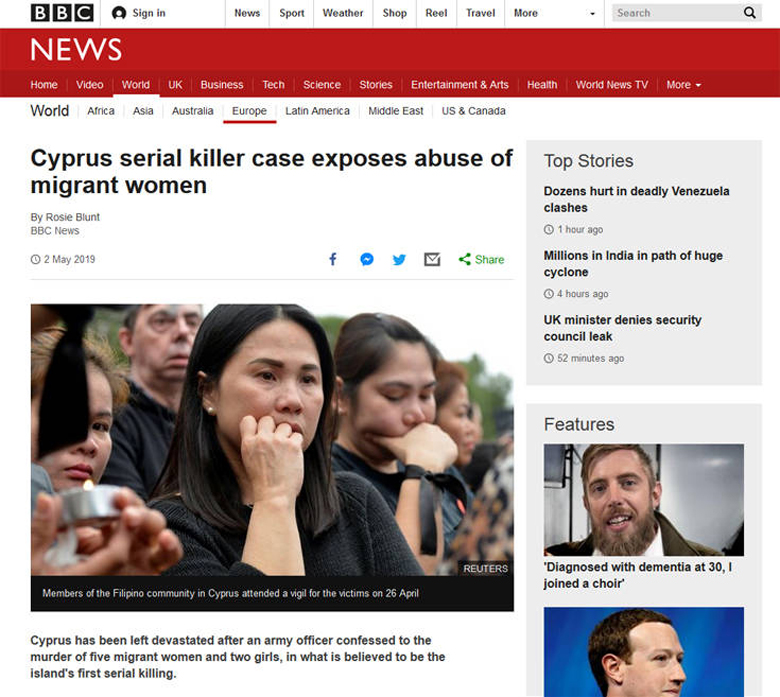Go to the Europe subsection

[x=249, y=111]
